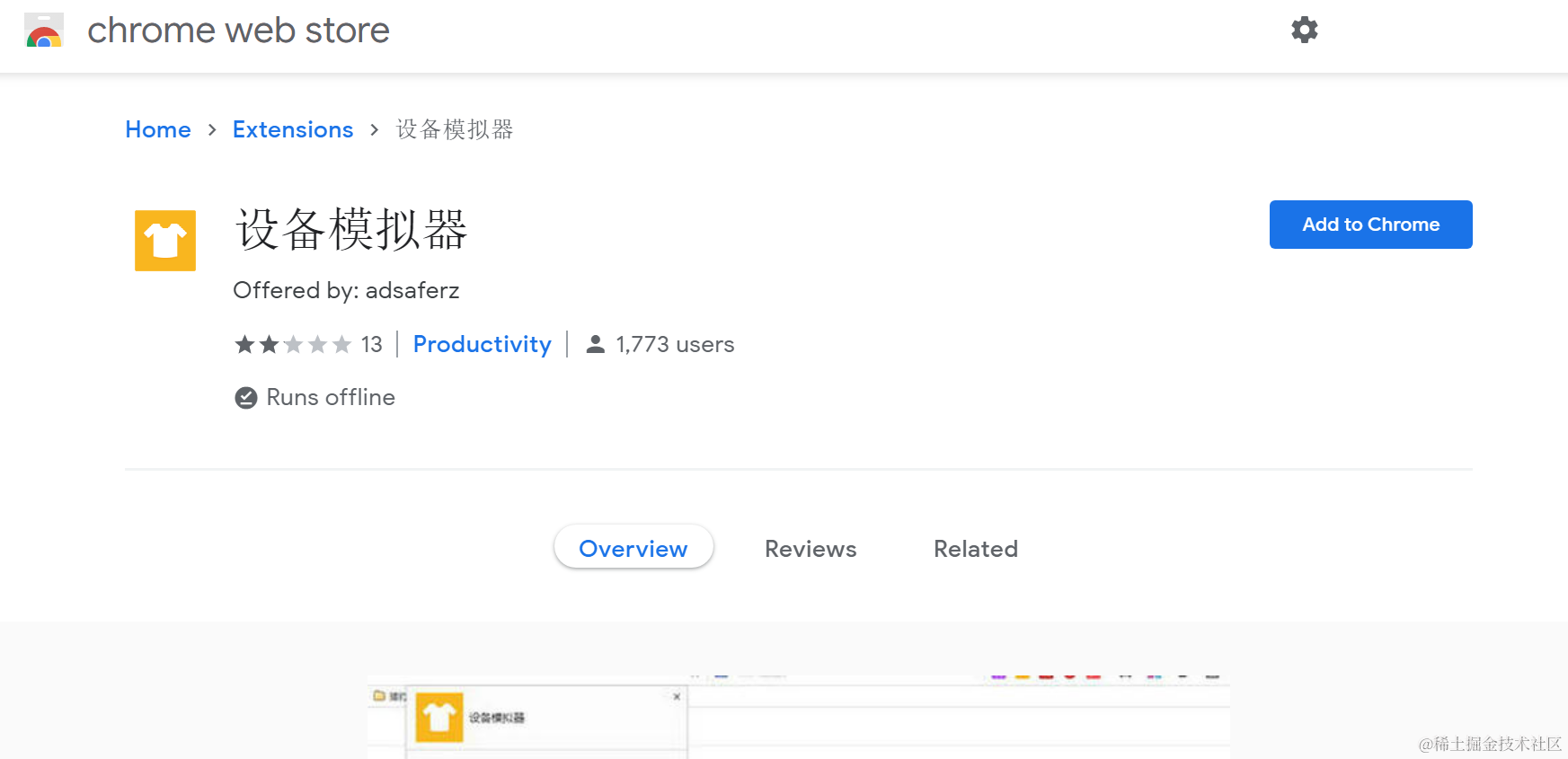Image resolution: width=1568 pixels, height=759 pixels.
Task: Click the 13 ratings count
Action: pos(371,344)
